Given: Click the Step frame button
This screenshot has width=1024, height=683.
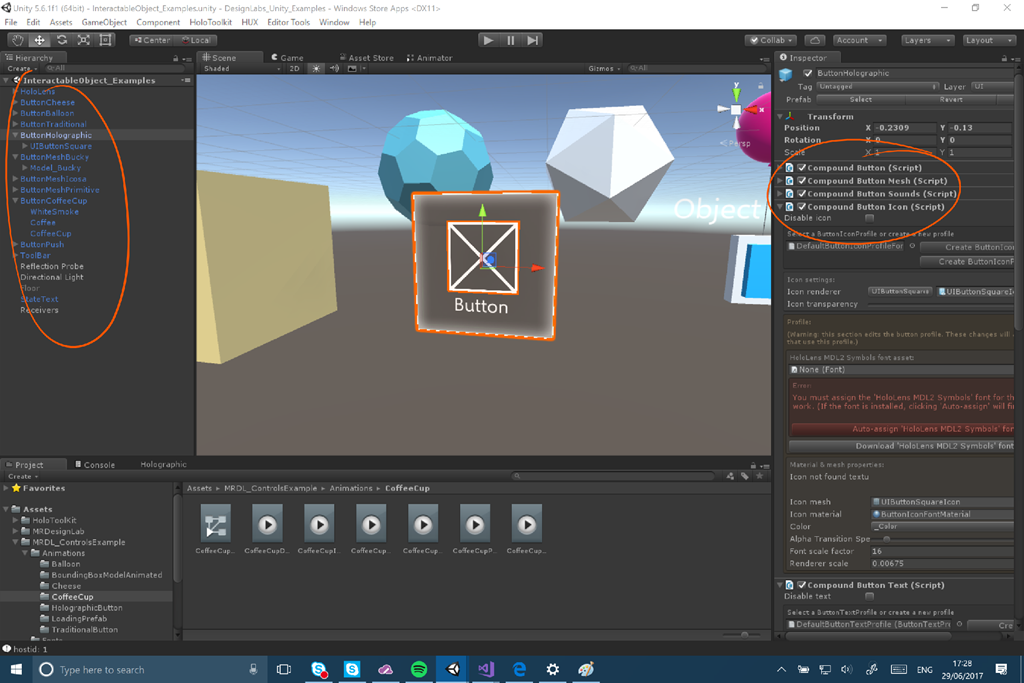Looking at the screenshot, I should pos(533,40).
